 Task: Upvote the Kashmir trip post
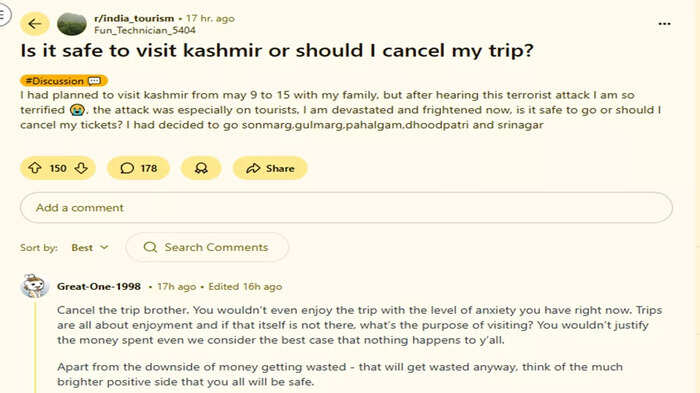tap(35, 168)
